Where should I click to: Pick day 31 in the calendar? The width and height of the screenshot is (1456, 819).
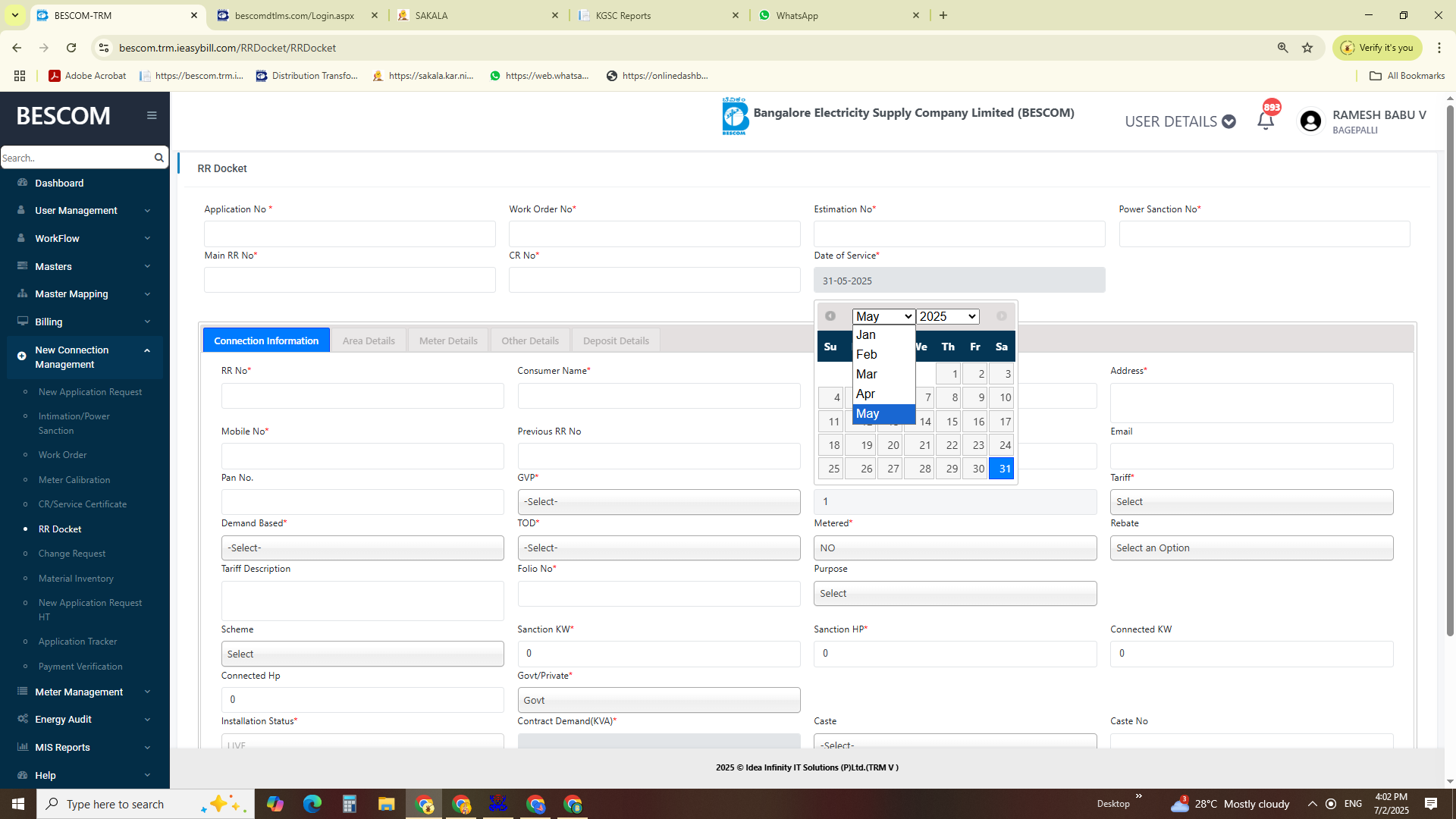(1002, 469)
